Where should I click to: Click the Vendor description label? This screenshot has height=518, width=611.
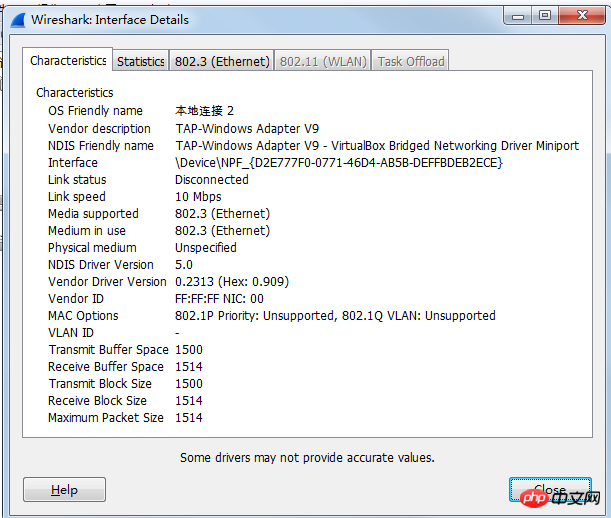(x=99, y=129)
